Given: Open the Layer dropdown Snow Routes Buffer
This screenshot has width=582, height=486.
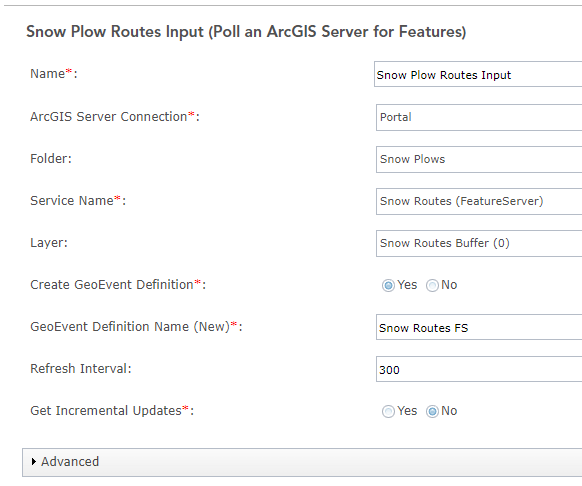Looking at the screenshot, I should pos(479,243).
